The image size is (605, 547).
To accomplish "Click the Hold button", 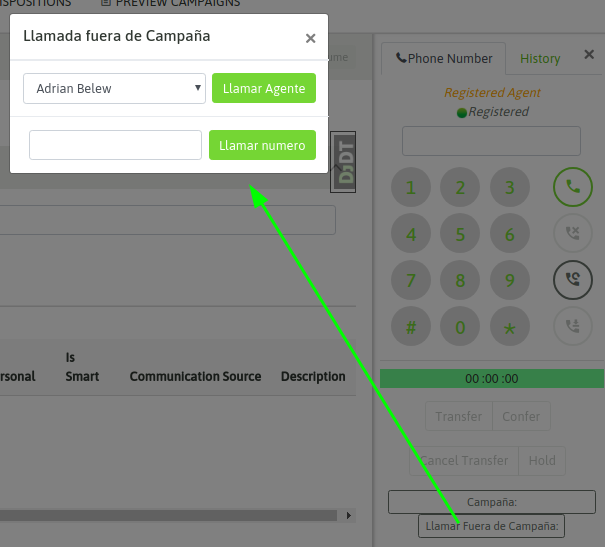I will tap(542, 461).
